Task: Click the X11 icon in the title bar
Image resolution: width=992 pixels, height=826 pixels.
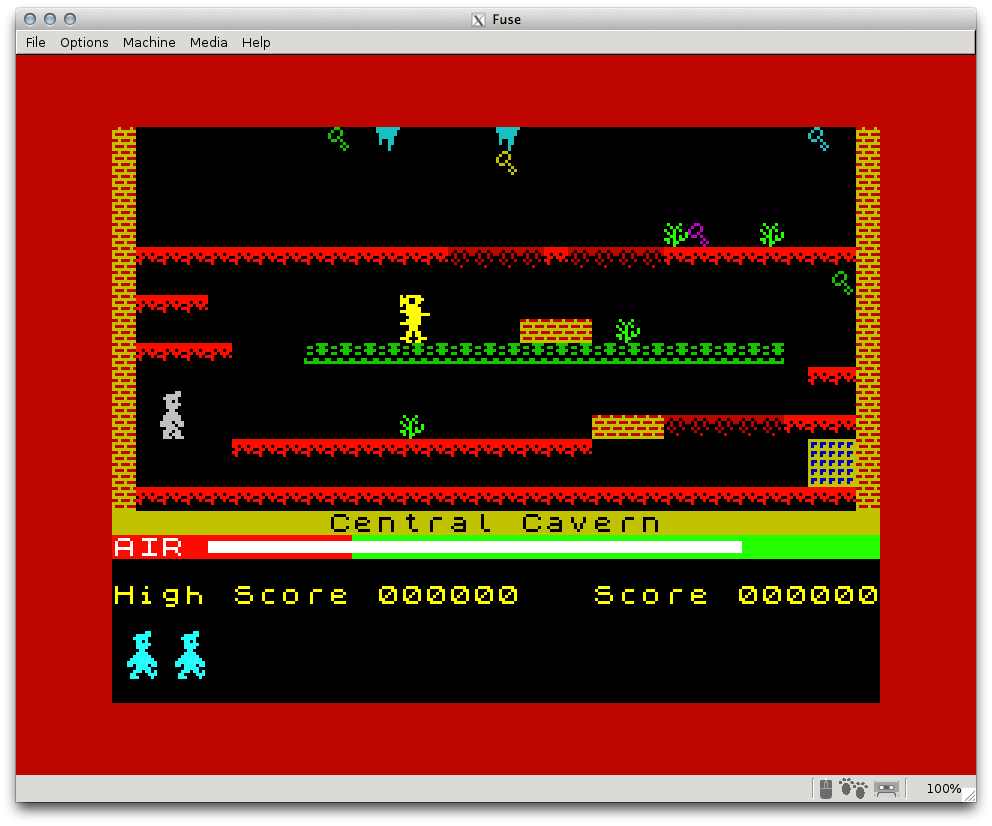Action: click(479, 20)
